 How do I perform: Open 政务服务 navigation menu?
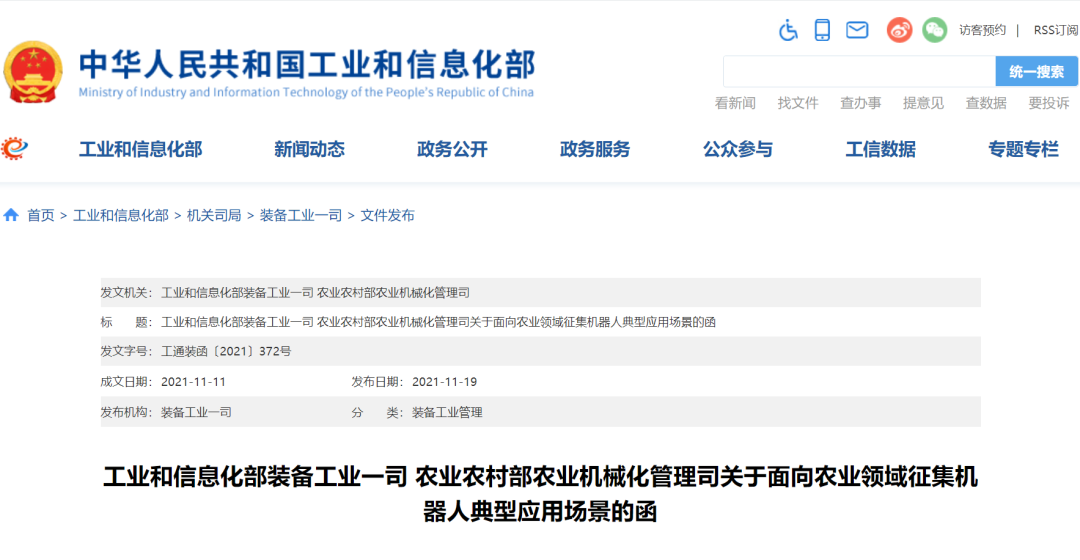coord(595,149)
